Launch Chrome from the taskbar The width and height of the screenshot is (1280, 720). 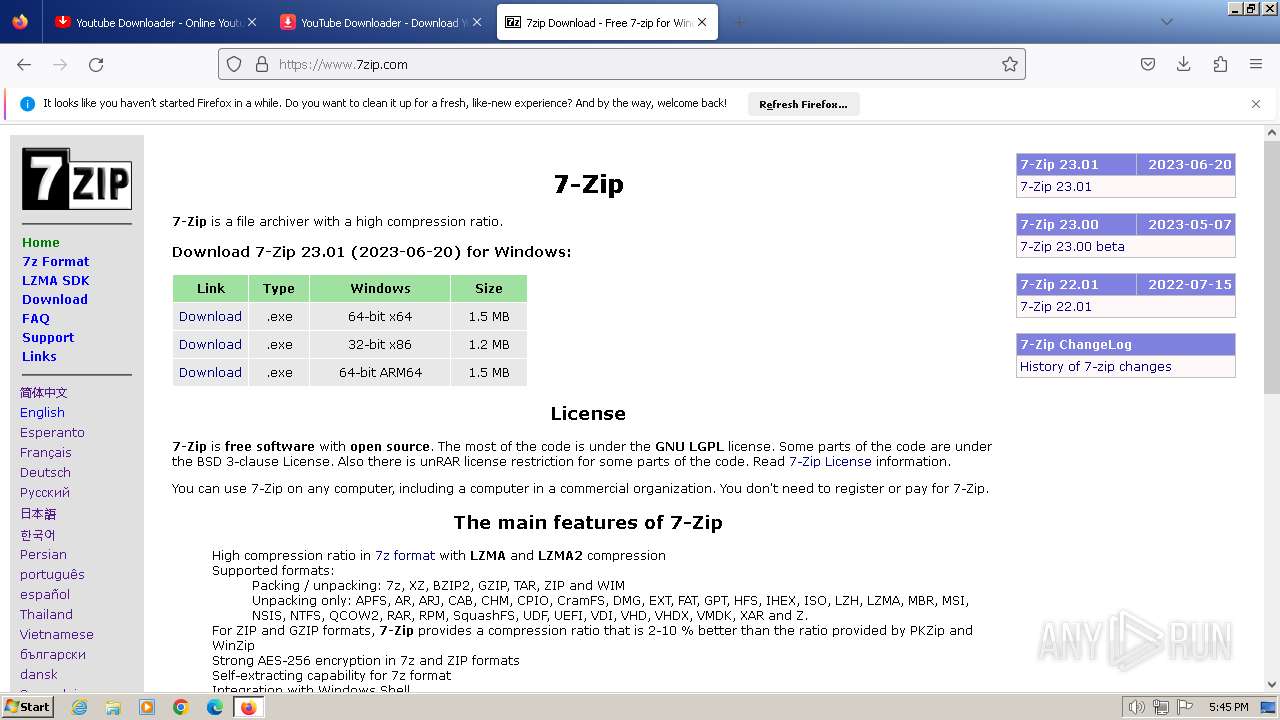[x=181, y=707]
